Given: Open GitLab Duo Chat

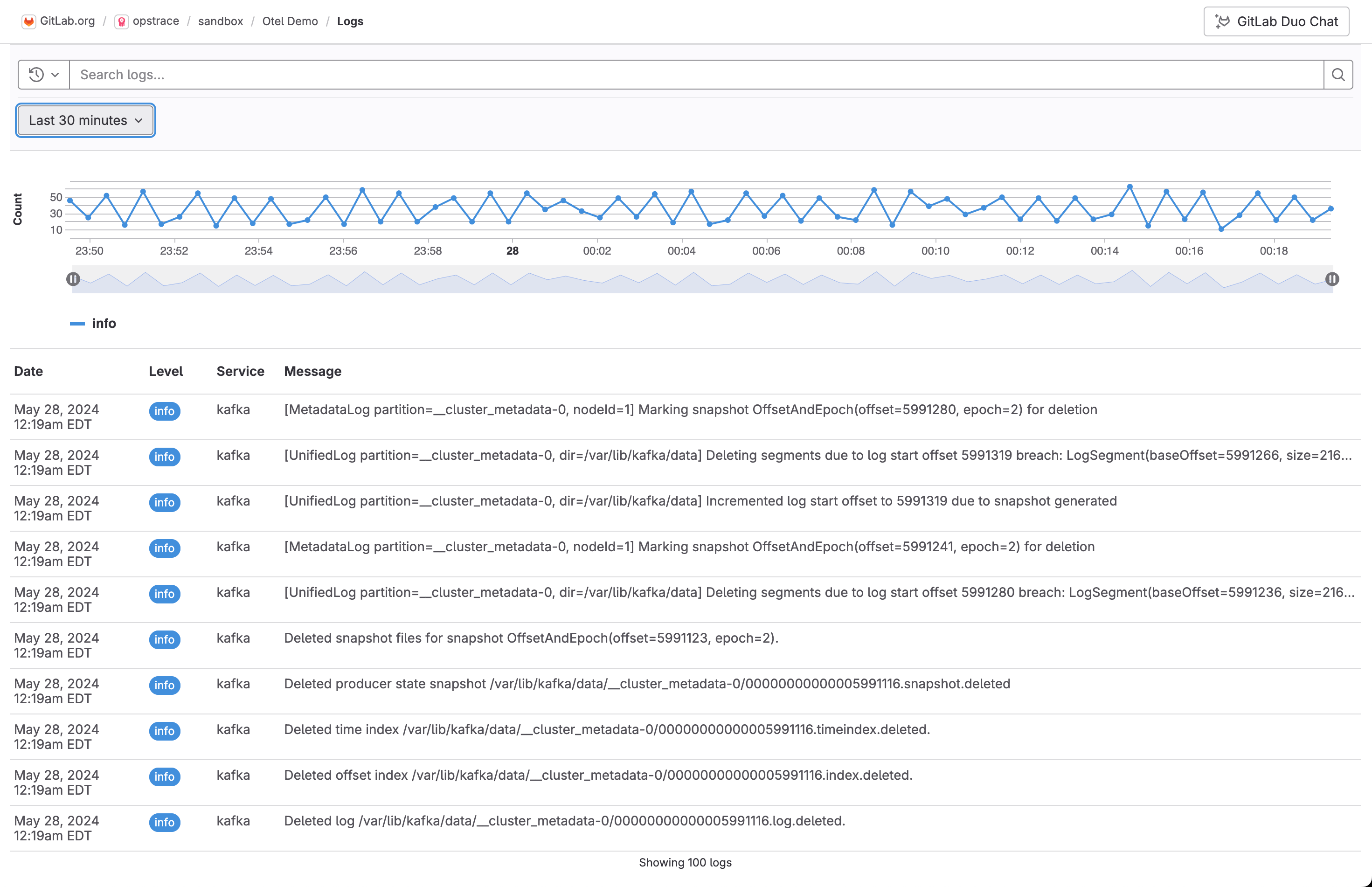Looking at the screenshot, I should [1276, 21].
